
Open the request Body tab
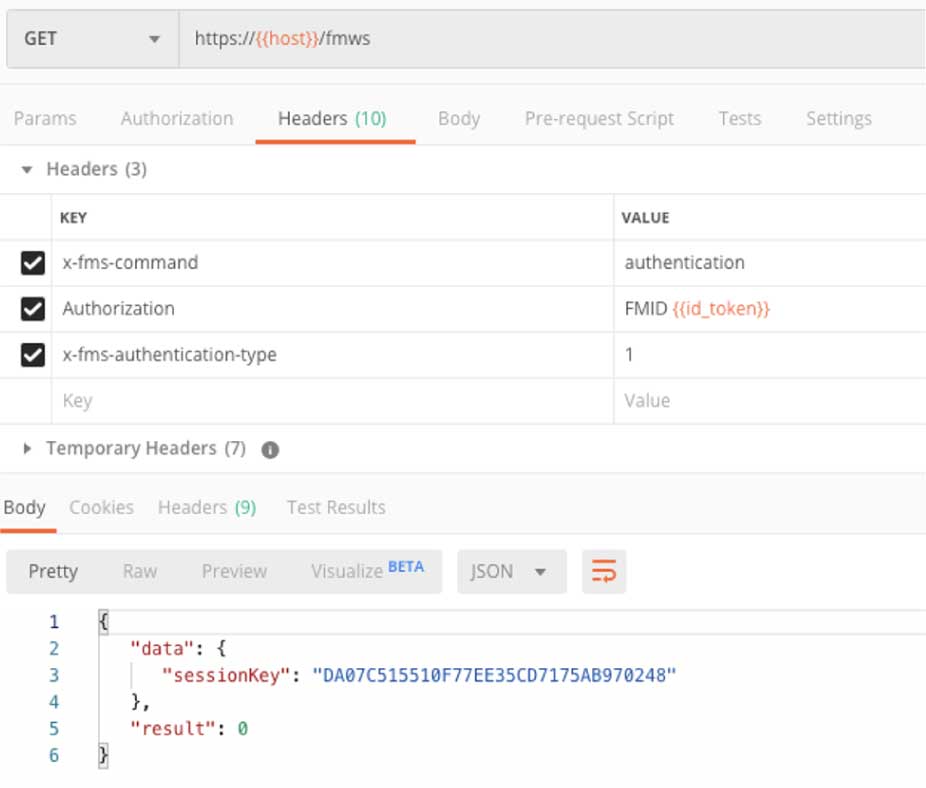click(x=459, y=119)
